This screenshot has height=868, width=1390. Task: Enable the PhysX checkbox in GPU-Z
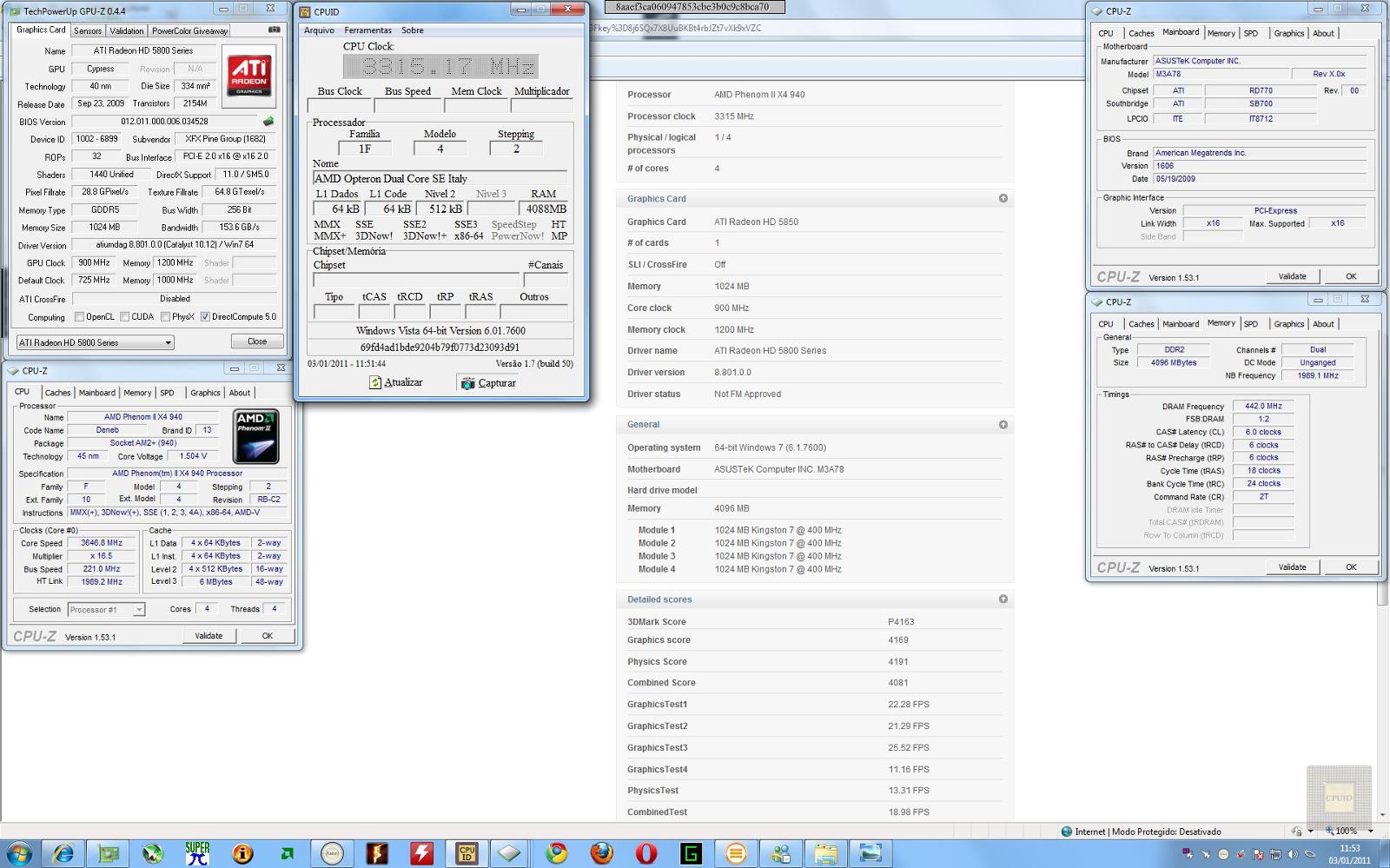click(164, 317)
